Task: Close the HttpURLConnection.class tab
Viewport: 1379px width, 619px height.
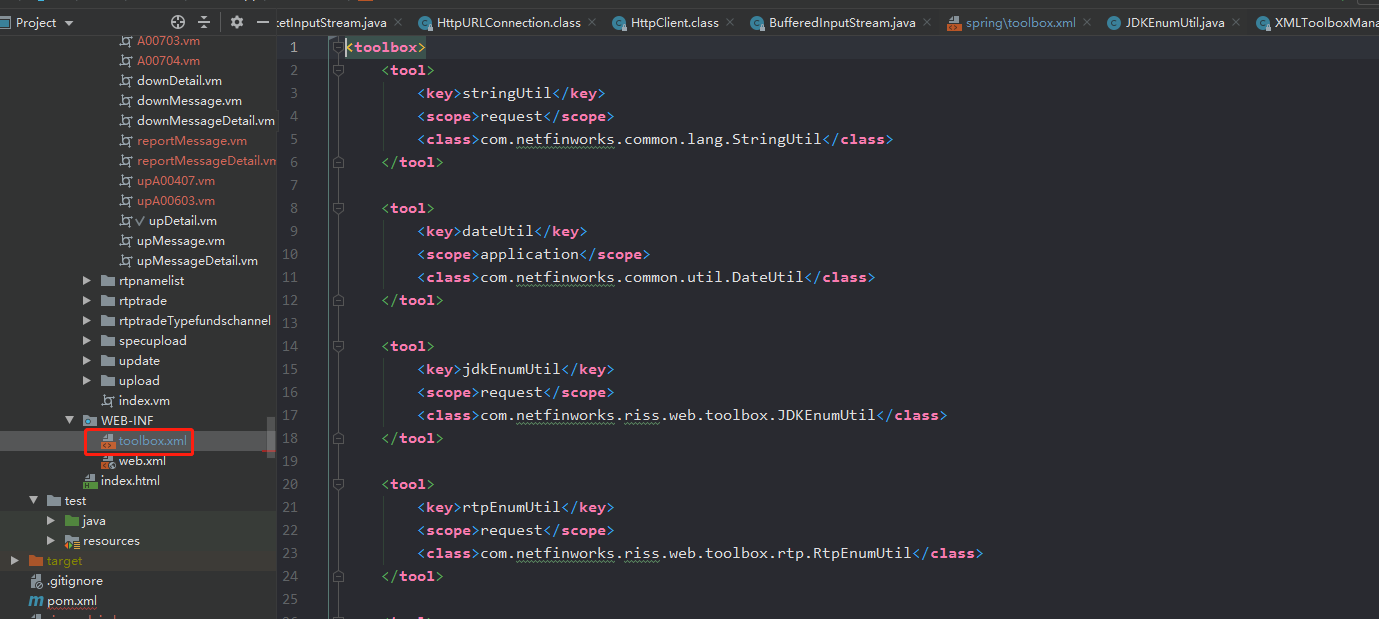Action: tap(592, 23)
